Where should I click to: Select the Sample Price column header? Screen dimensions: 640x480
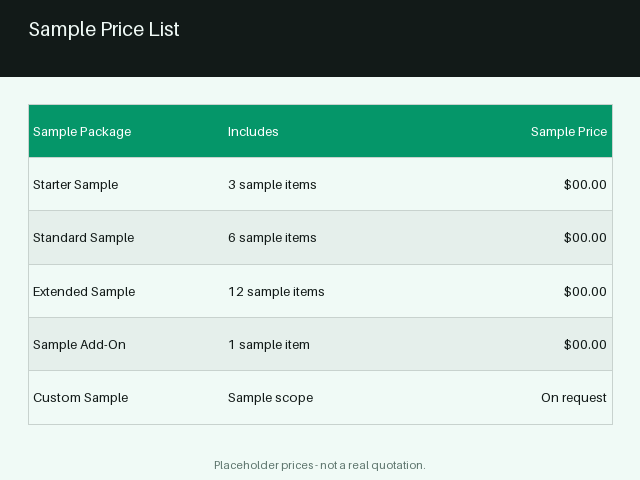click(569, 131)
